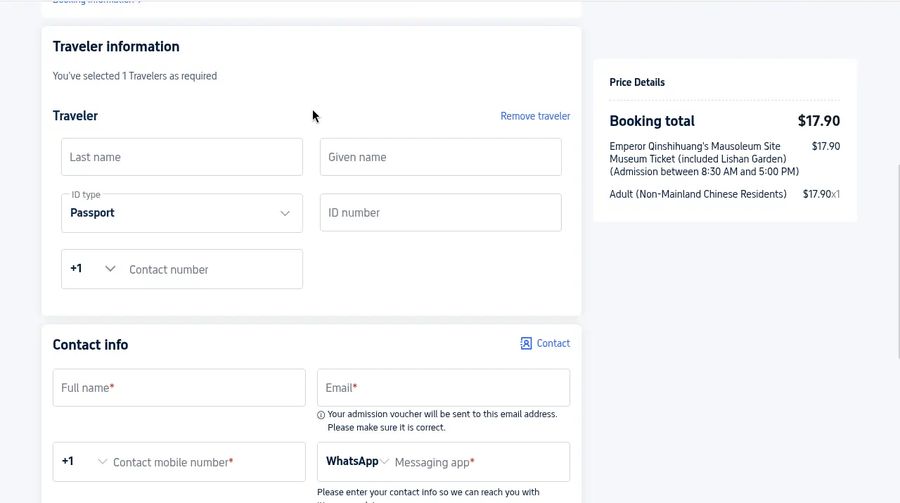Click the traveler Contact number field
The width and height of the screenshot is (900, 503).
(212, 269)
